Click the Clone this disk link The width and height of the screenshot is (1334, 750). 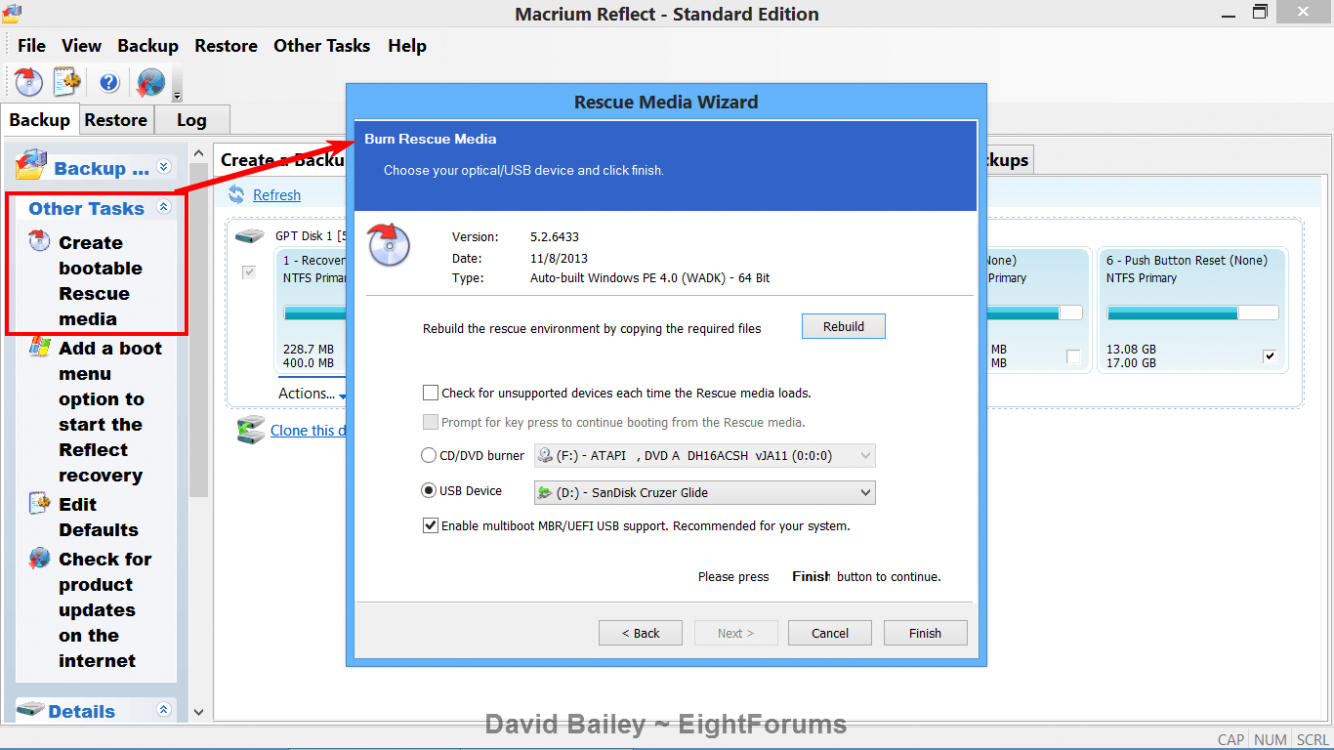coord(308,430)
